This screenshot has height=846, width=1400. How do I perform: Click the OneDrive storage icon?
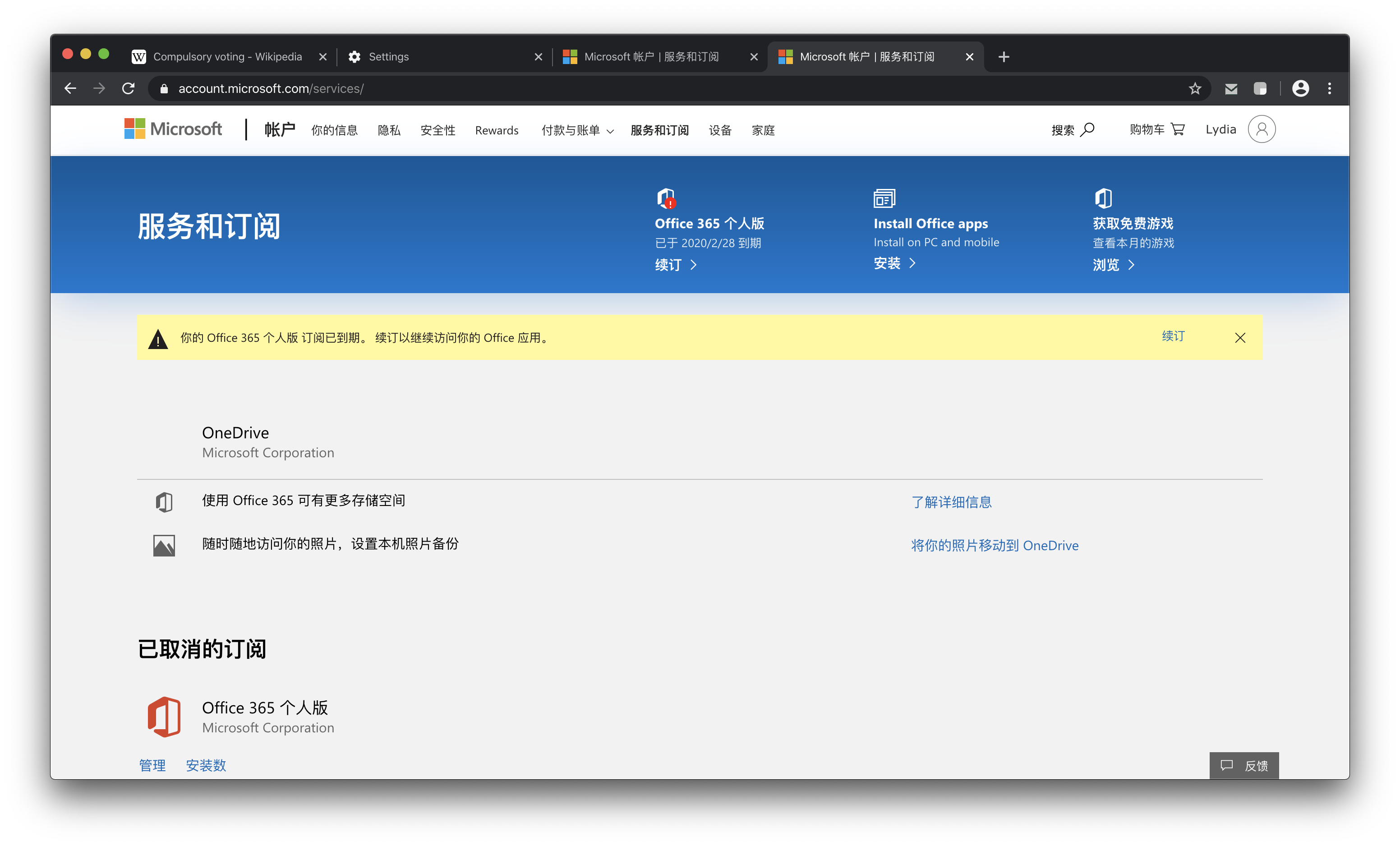tap(164, 501)
